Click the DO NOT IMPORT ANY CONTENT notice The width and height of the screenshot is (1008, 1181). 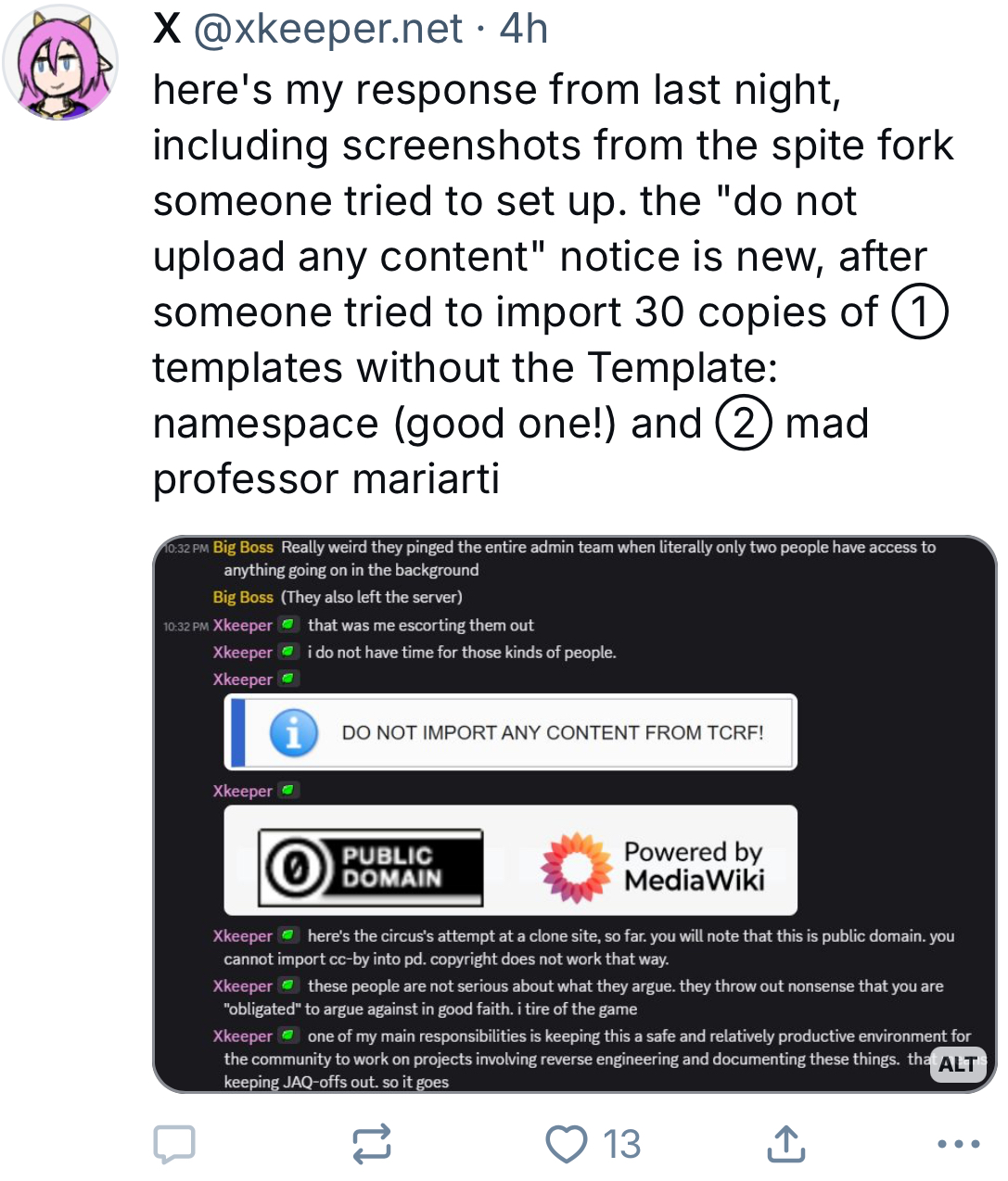(x=511, y=732)
